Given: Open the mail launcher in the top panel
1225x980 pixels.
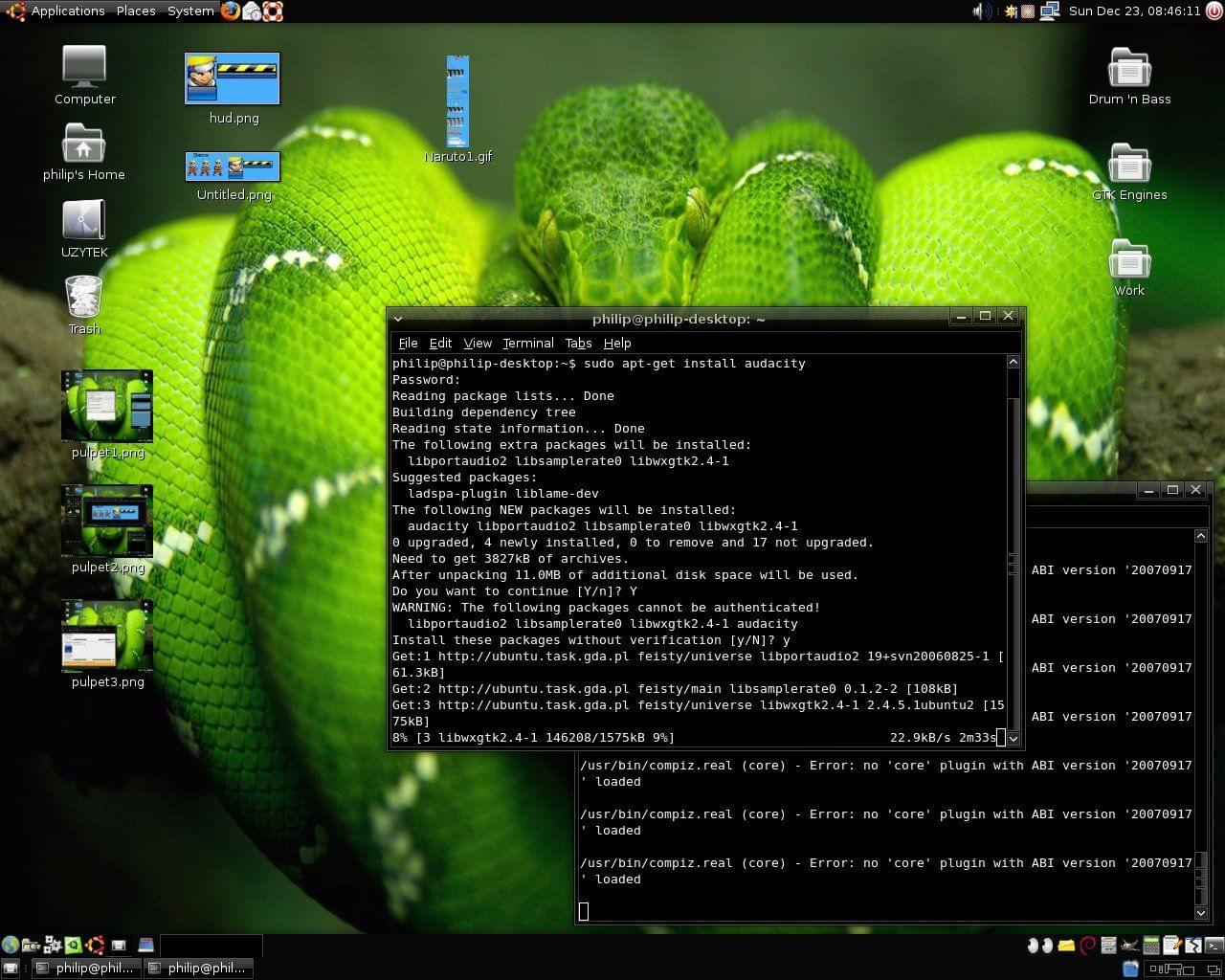Looking at the screenshot, I should tap(252, 11).
